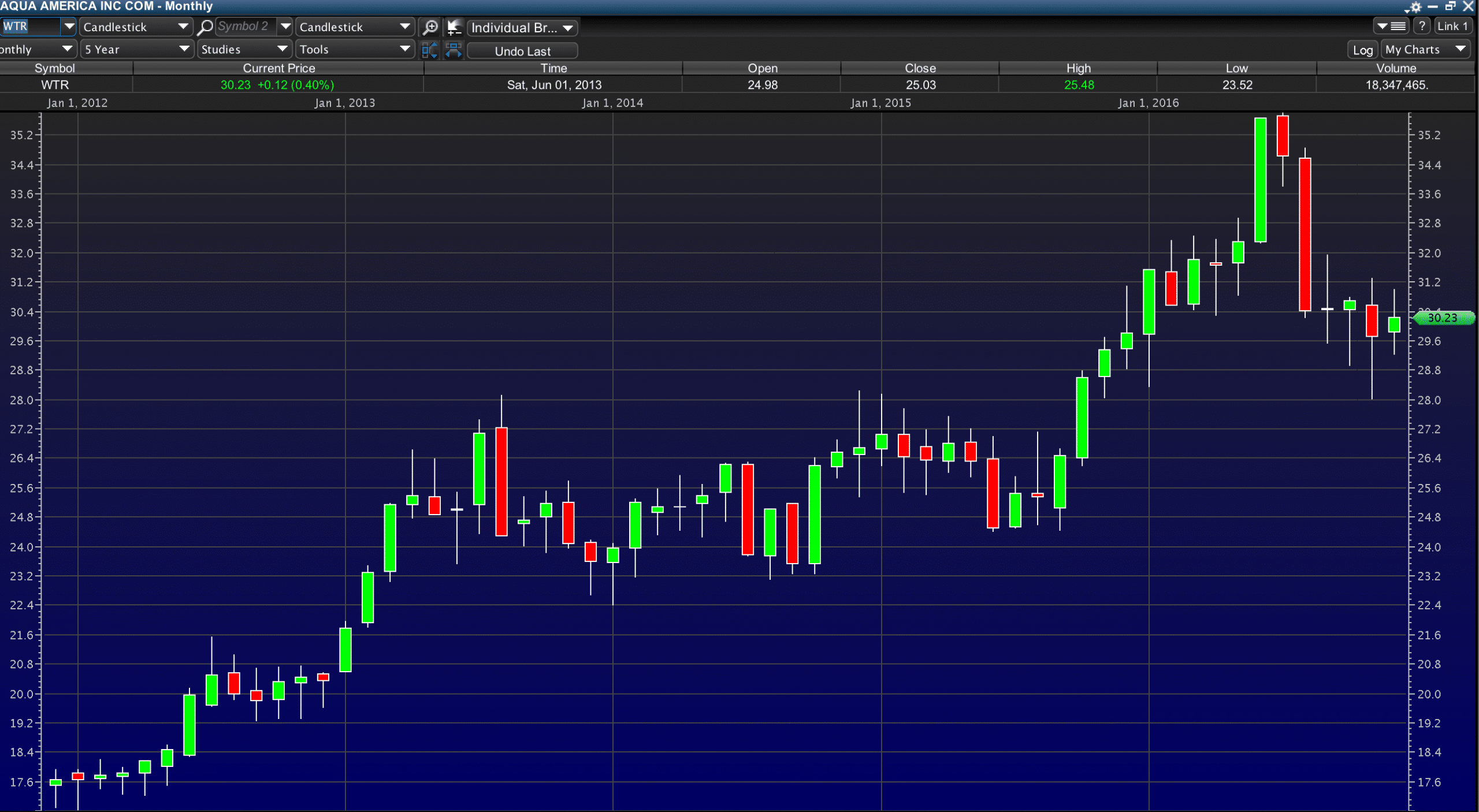Click the horizontal scale adjust icon
This screenshot has height=812, width=1479.
pos(454,50)
